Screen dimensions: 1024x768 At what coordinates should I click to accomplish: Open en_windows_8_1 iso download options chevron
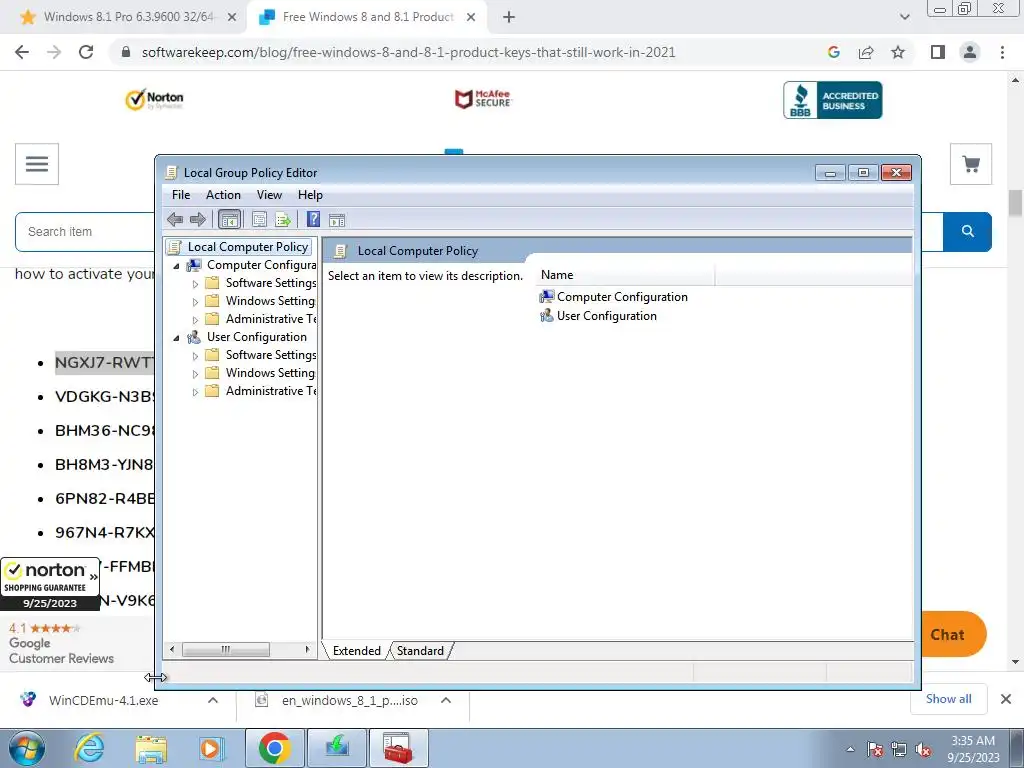tap(445, 700)
